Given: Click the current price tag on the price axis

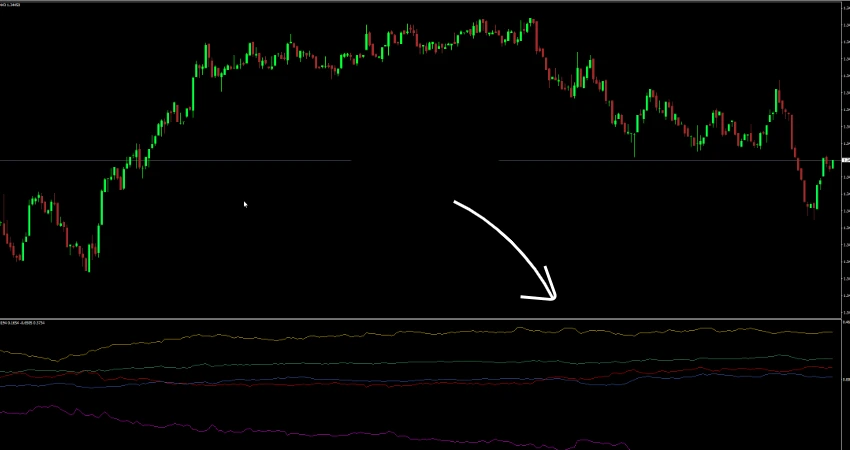Looking at the screenshot, I should 844,160.
